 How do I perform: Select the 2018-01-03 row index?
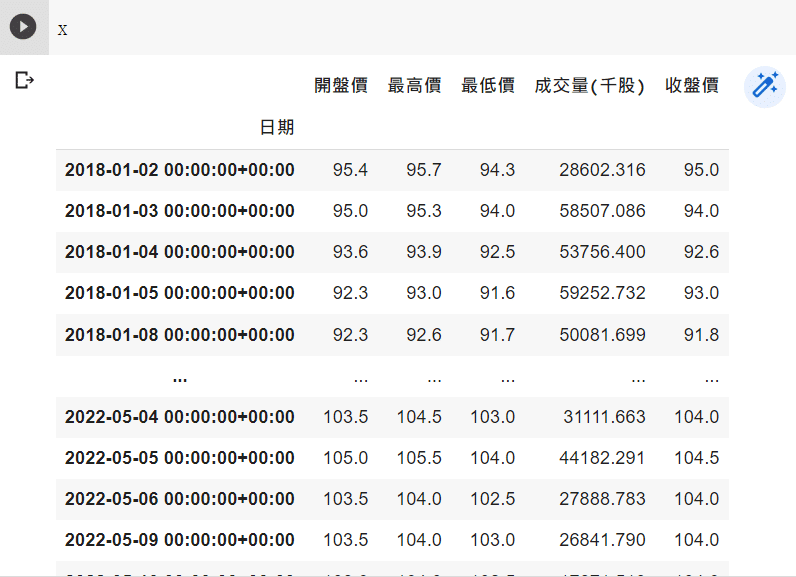click(x=180, y=211)
